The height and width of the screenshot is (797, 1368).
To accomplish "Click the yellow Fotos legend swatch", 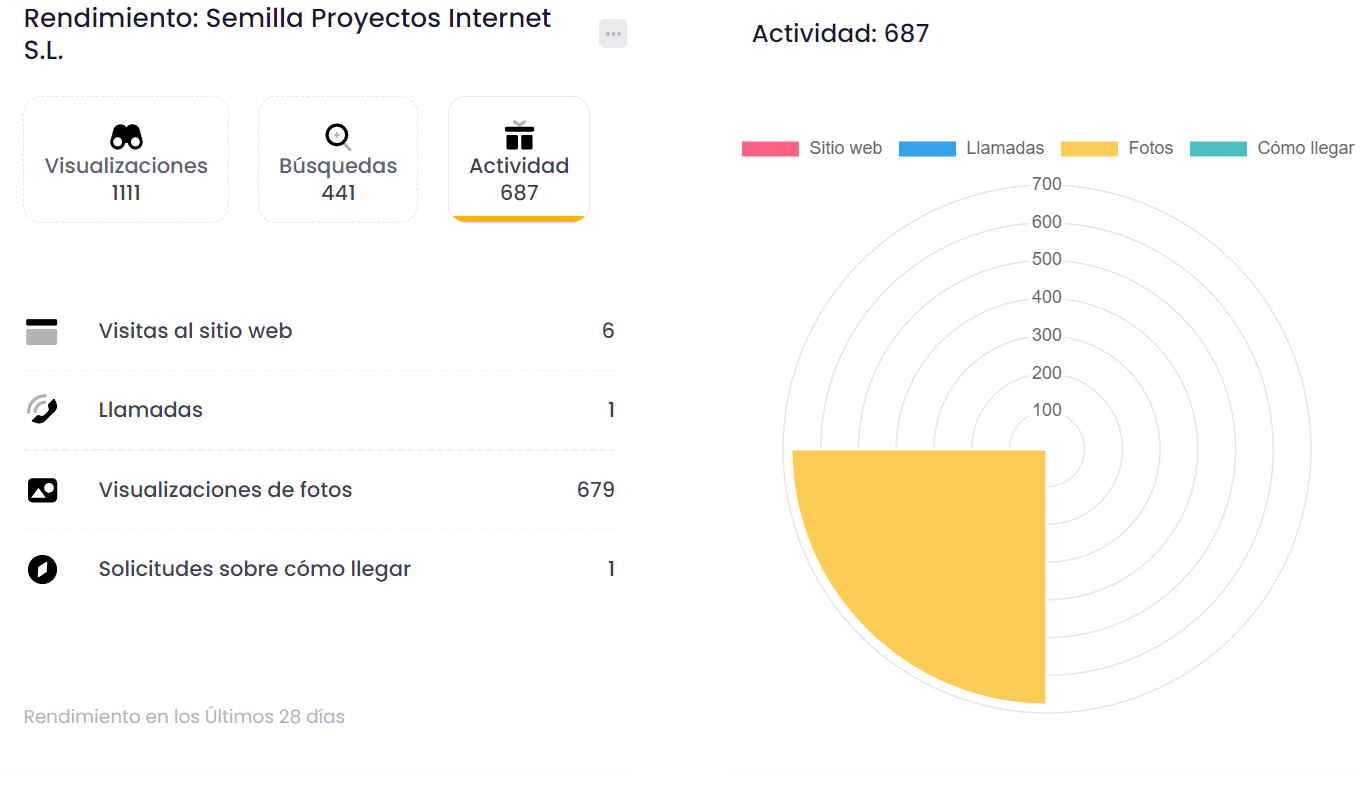I will pyautogui.click(x=1089, y=148).
